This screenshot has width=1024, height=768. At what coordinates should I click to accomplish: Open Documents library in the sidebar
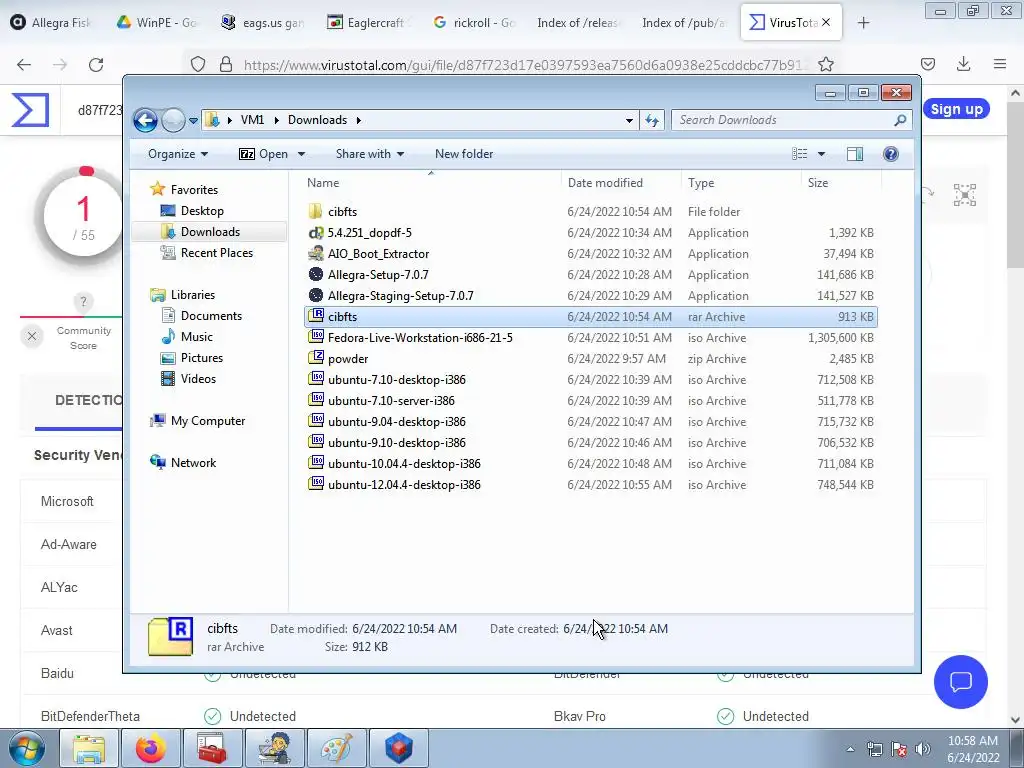pos(211,316)
